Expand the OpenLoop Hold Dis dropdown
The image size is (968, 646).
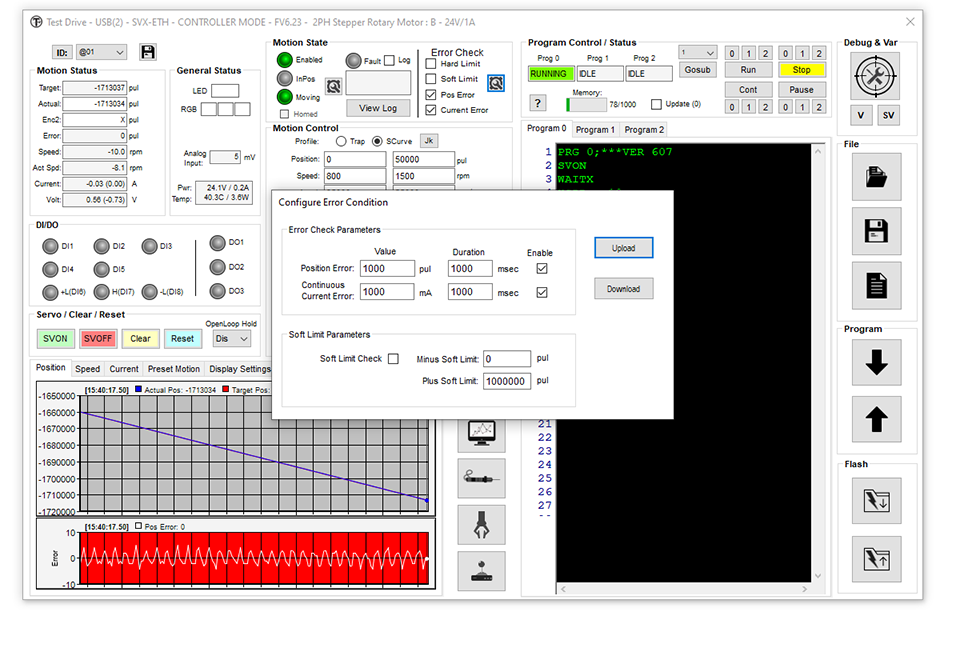pos(231,339)
